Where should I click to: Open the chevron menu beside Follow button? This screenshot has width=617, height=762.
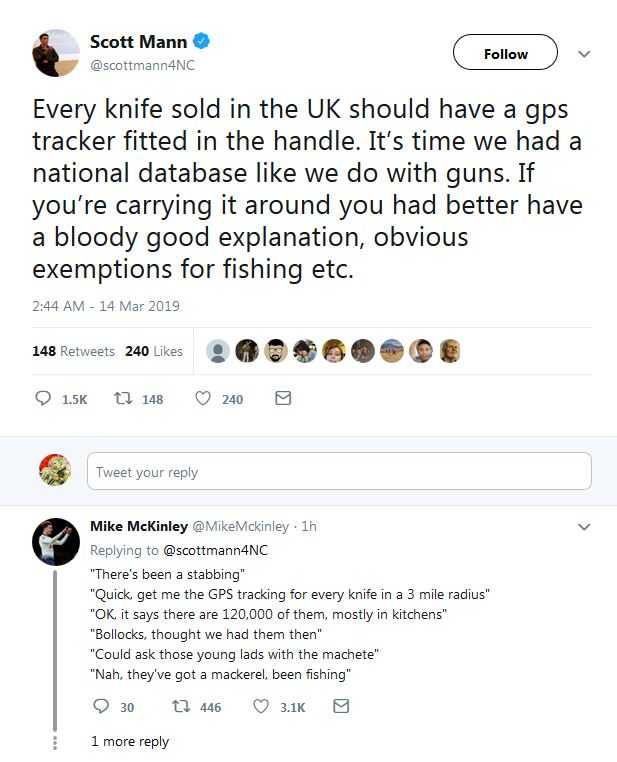point(585,54)
